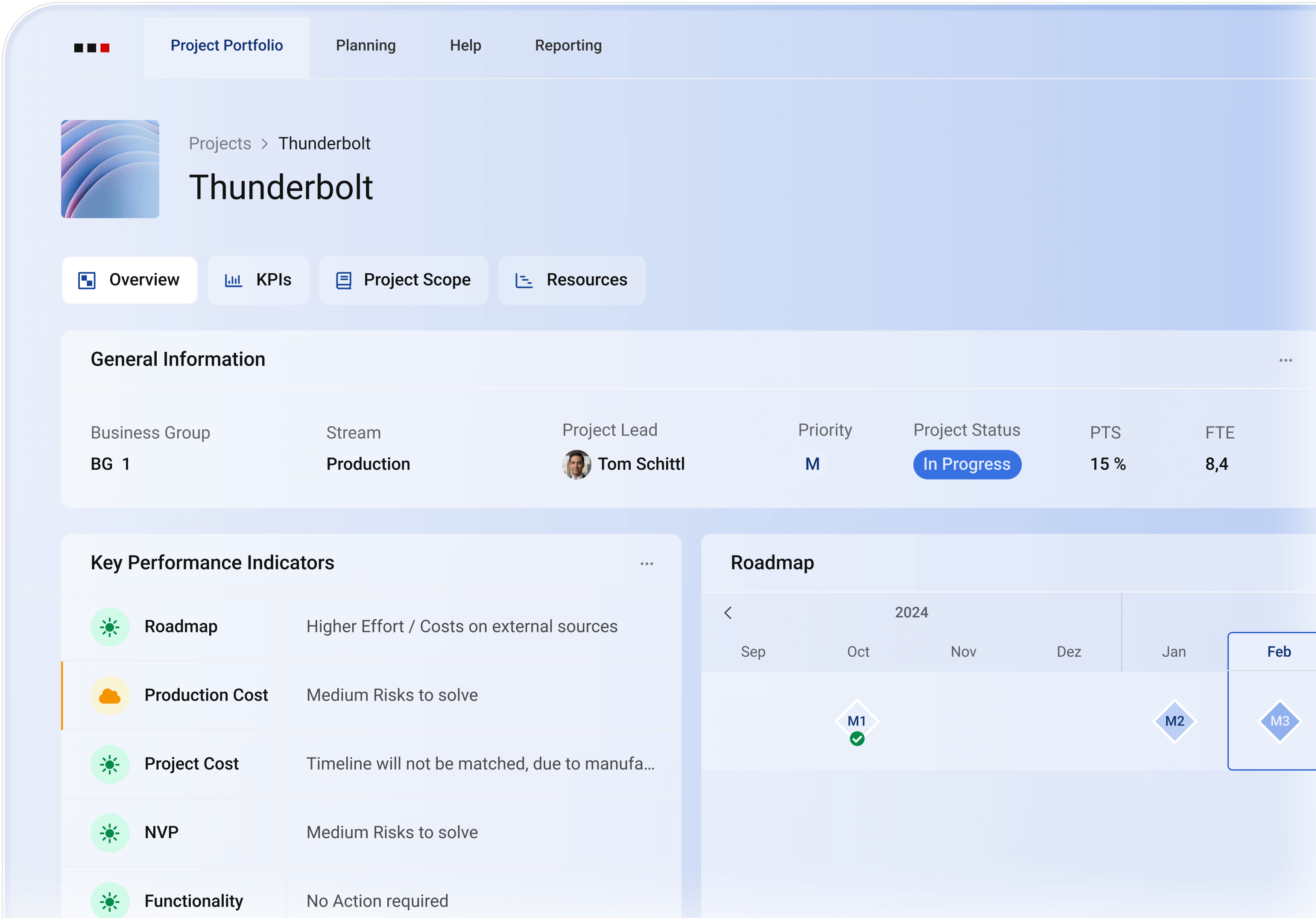
Task: Click the KPIs bar chart icon
Action: click(233, 280)
